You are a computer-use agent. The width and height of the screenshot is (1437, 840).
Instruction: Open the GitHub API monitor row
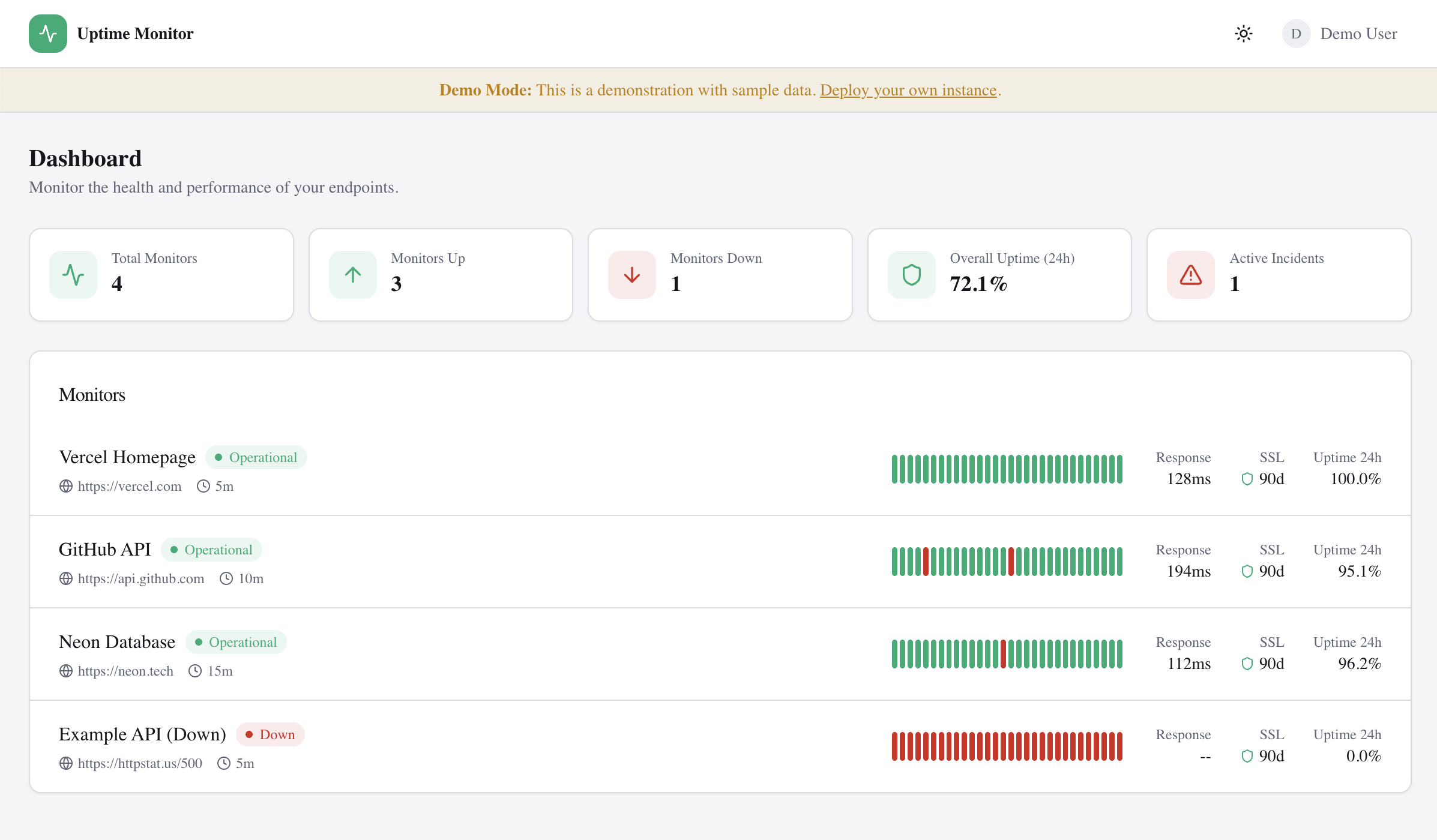(x=105, y=550)
